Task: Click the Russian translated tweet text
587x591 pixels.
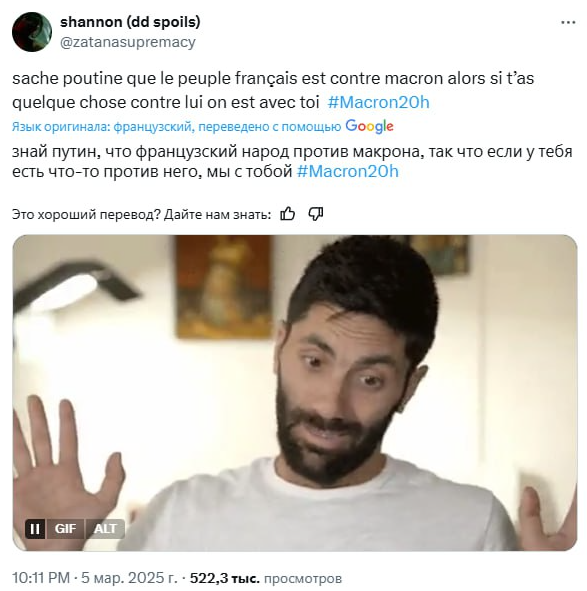Action: (292, 161)
